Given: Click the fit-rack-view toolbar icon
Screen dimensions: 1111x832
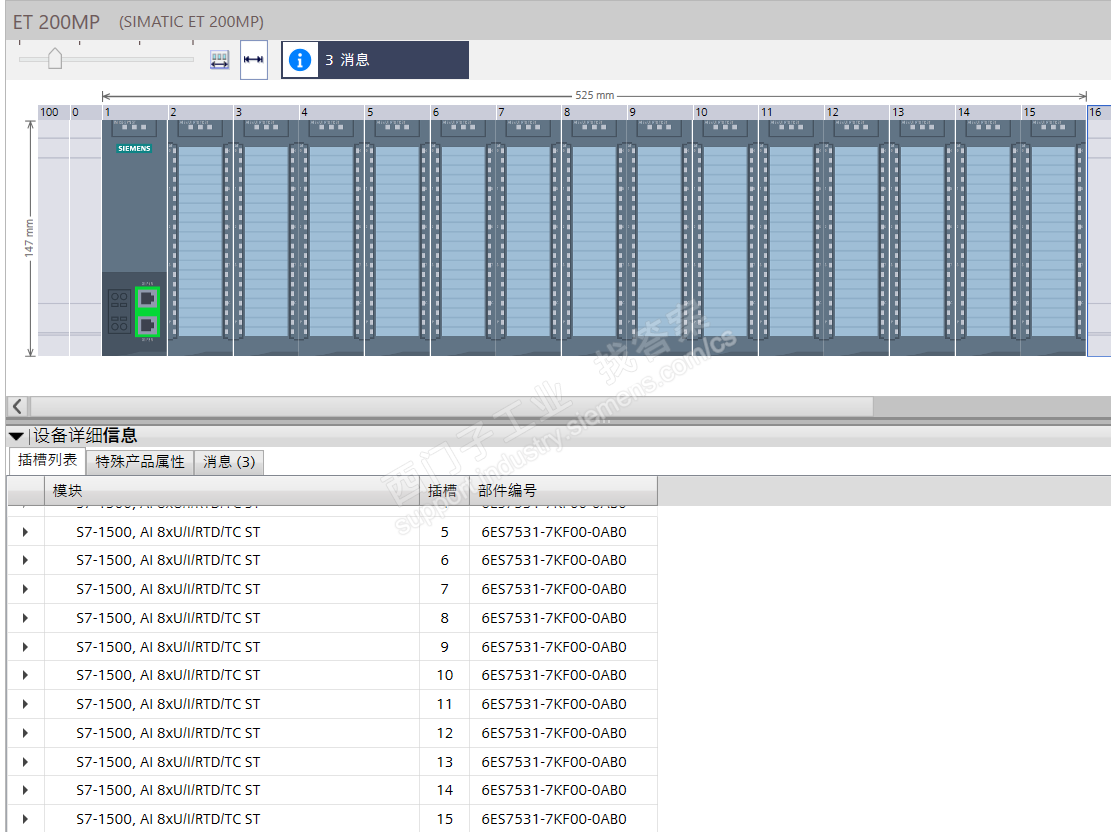Looking at the screenshot, I should click(x=220, y=60).
